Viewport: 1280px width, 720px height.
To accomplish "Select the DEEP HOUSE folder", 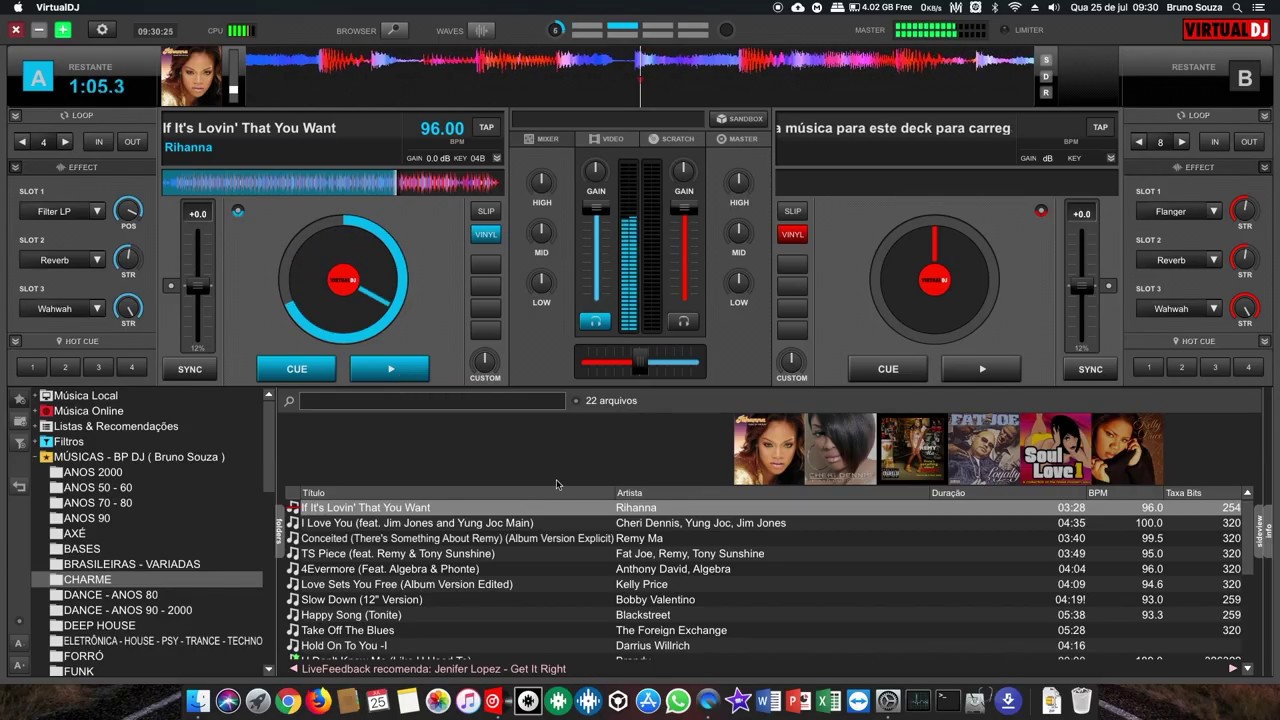I will click(x=99, y=626).
